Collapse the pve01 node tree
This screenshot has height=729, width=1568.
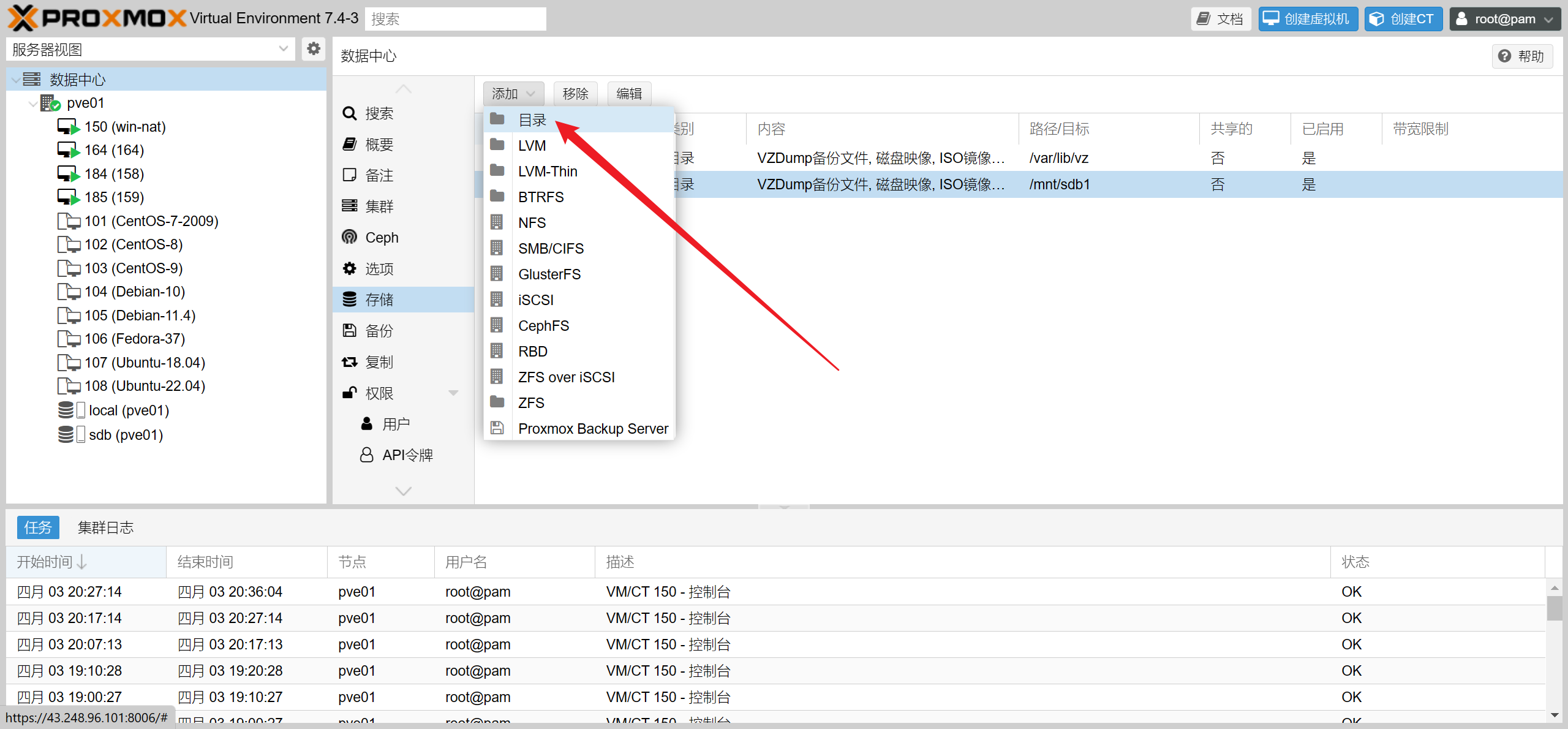coord(32,104)
